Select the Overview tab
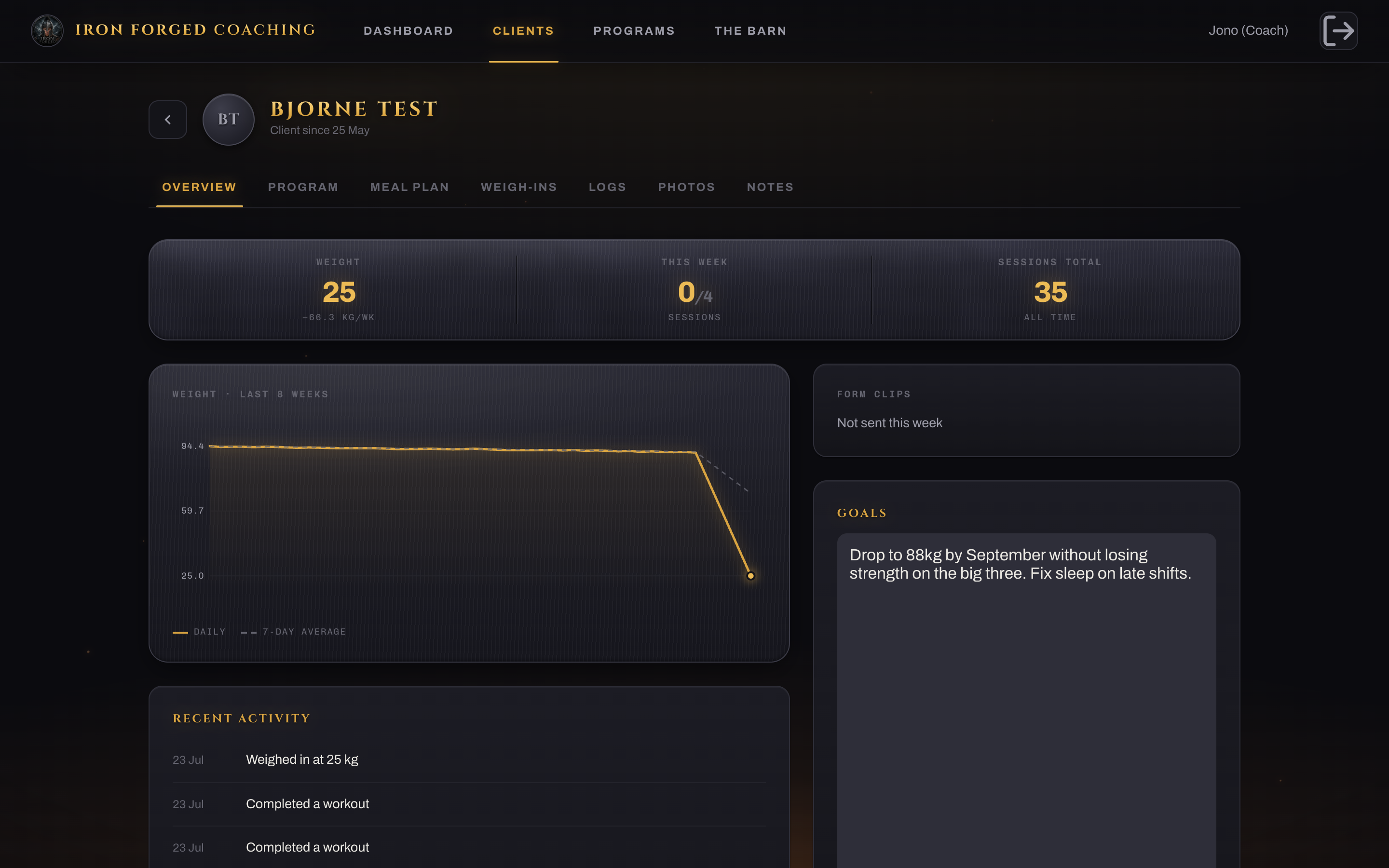Image resolution: width=1389 pixels, height=868 pixels. click(x=199, y=187)
